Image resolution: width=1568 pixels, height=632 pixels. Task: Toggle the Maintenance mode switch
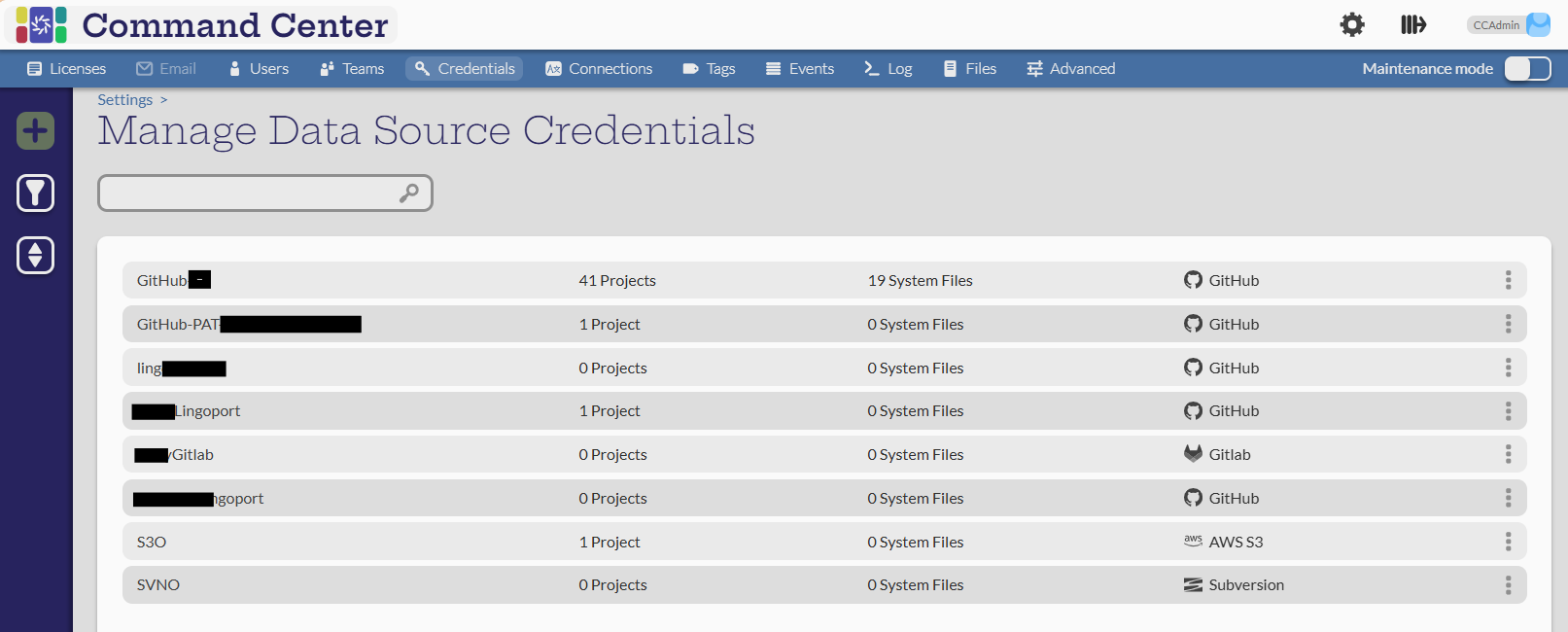coord(1527,69)
